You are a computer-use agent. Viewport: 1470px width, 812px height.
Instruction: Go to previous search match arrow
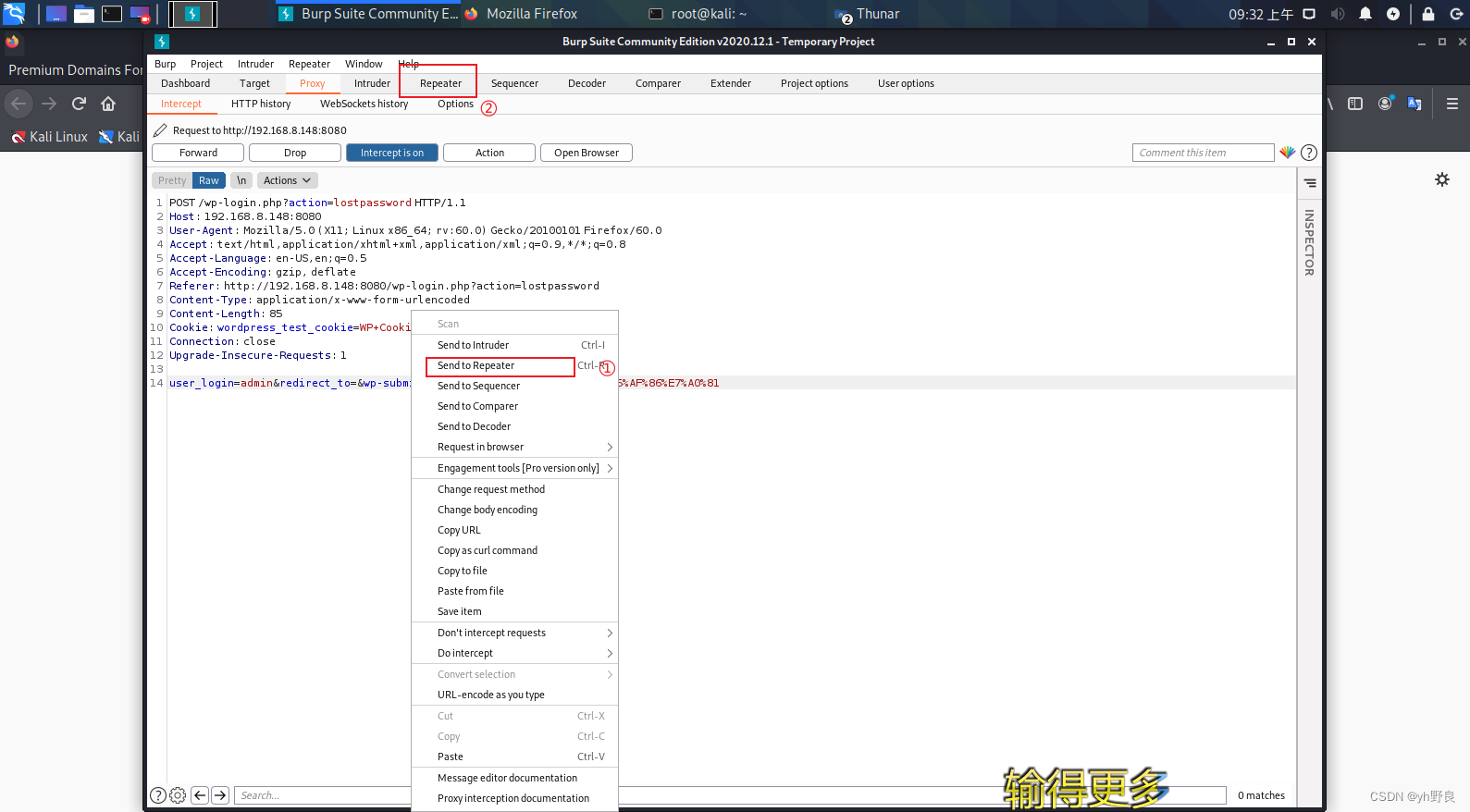click(200, 795)
